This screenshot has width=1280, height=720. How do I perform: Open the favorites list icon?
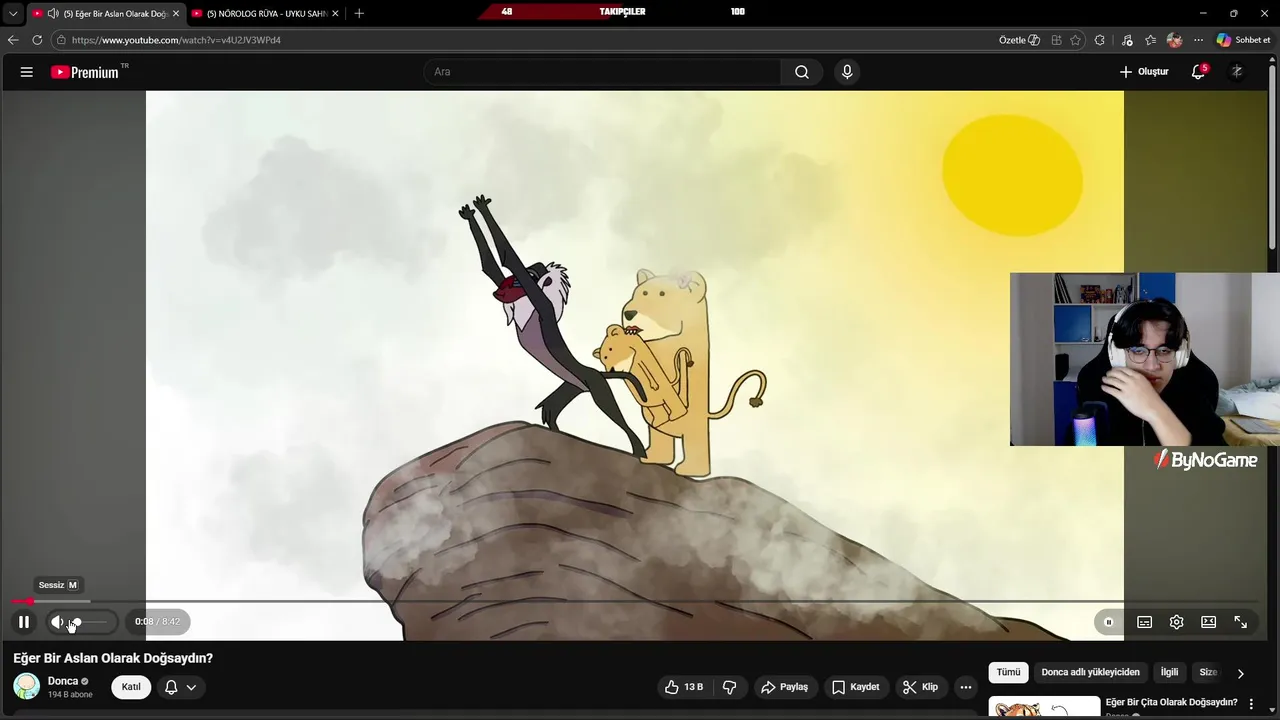[1151, 40]
